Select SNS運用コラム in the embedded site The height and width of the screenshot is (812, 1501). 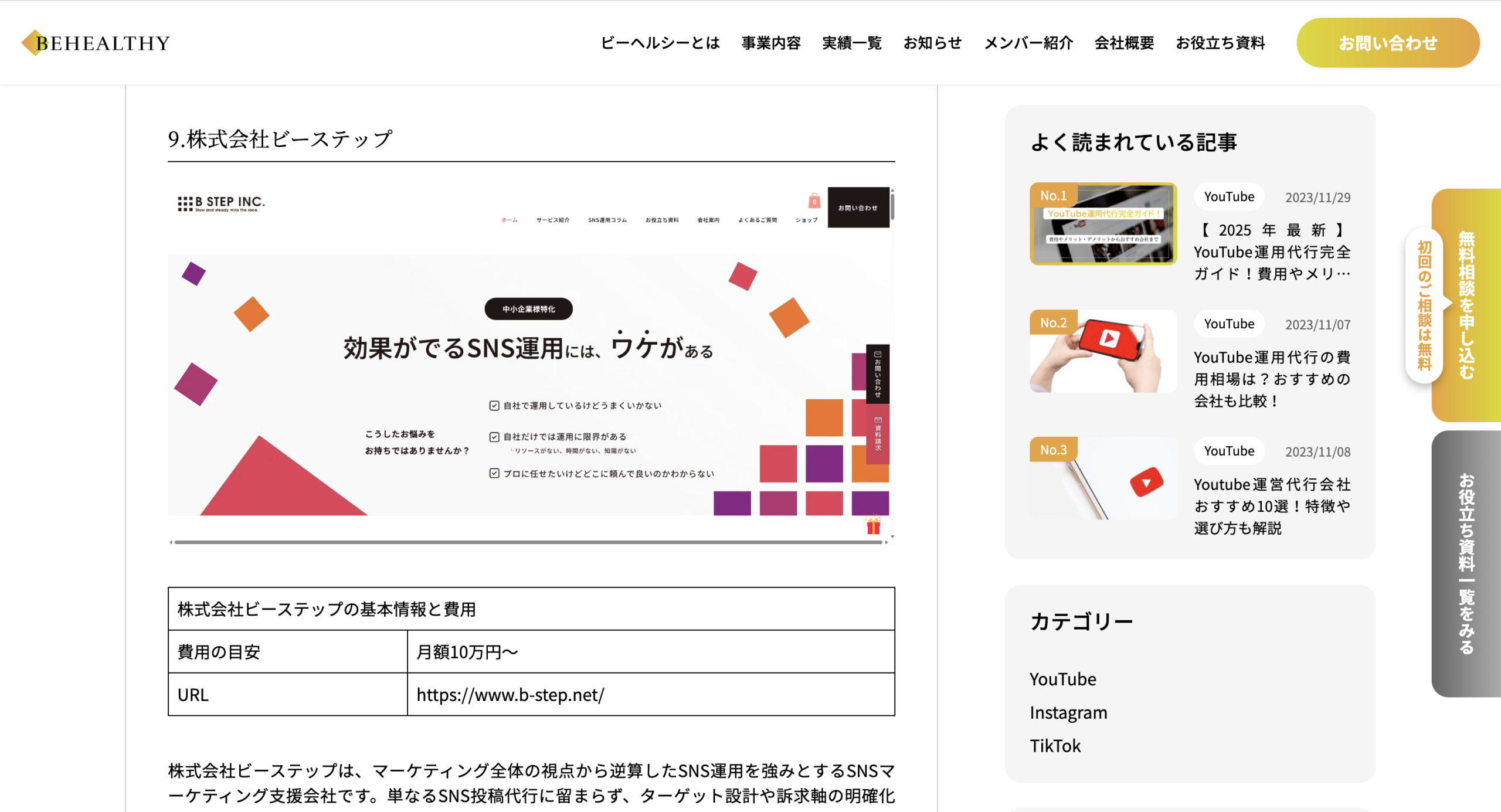[607, 220]
